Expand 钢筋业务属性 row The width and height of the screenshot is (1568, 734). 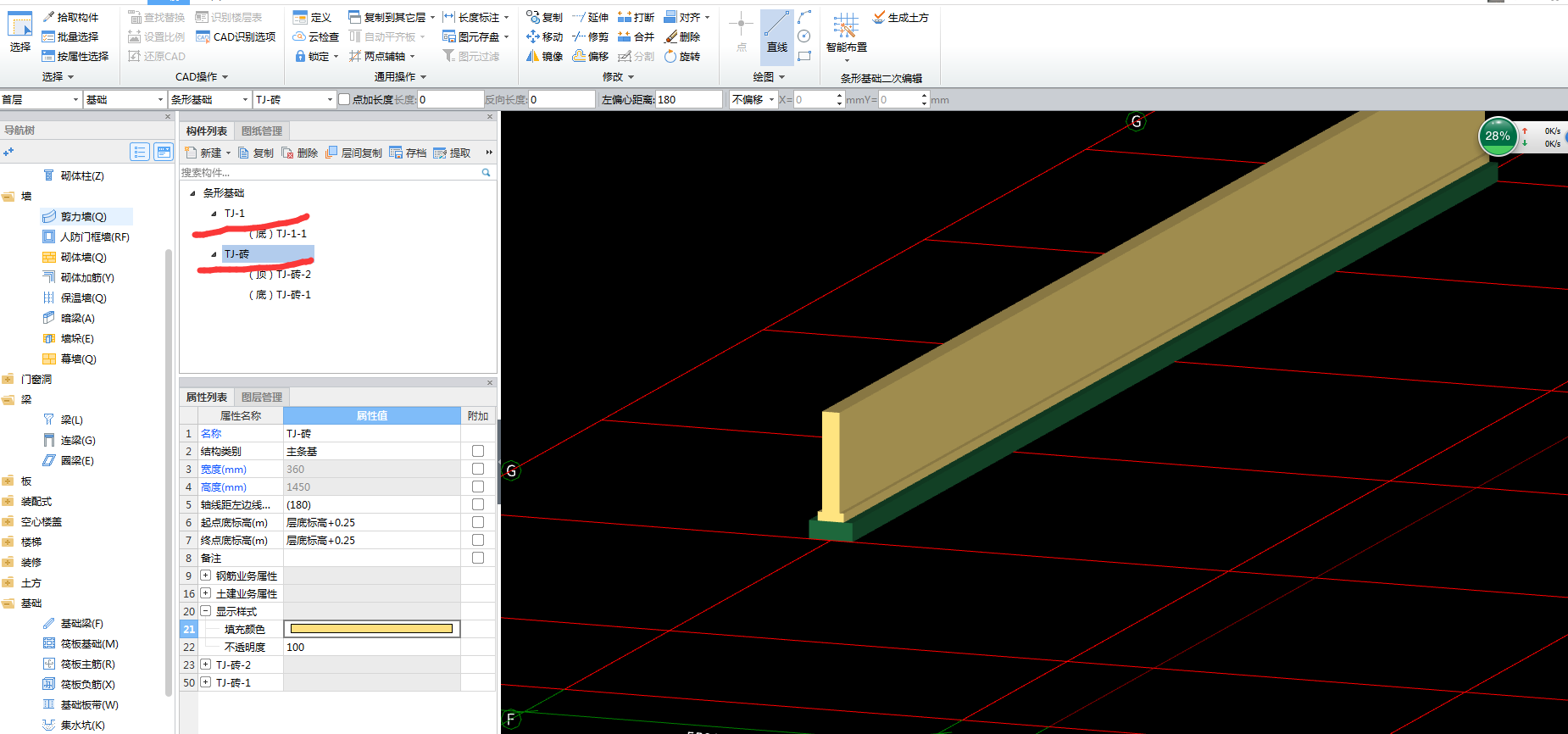tap(205, 576)
